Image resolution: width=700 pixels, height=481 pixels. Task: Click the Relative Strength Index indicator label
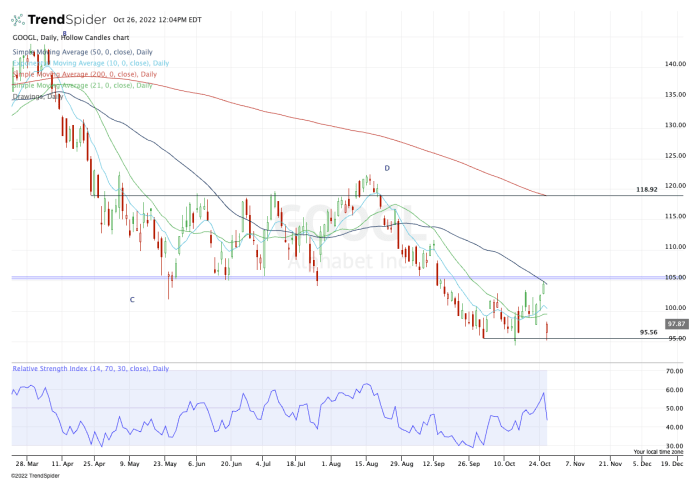tap(88, 369)
